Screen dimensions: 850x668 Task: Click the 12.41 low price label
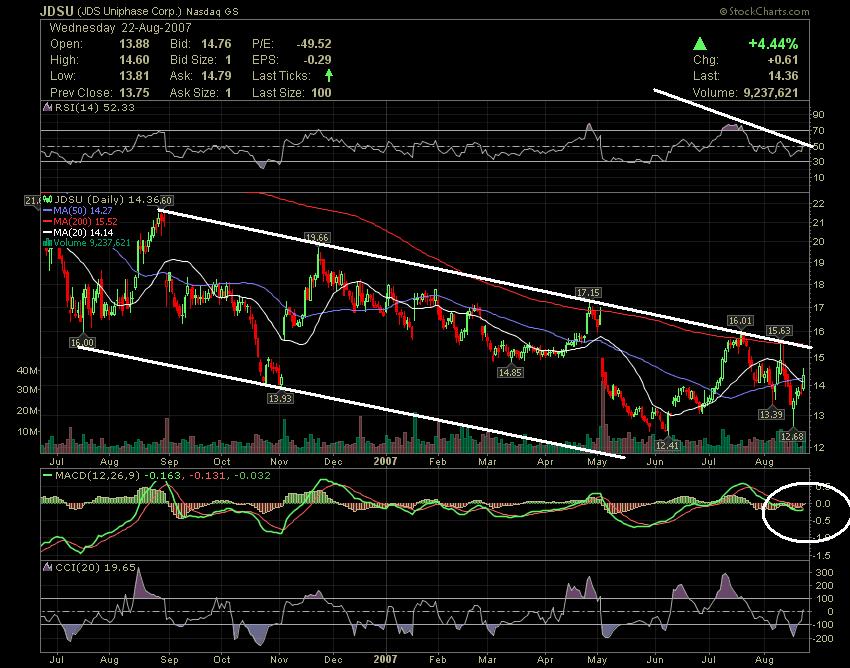coord(667,446)
